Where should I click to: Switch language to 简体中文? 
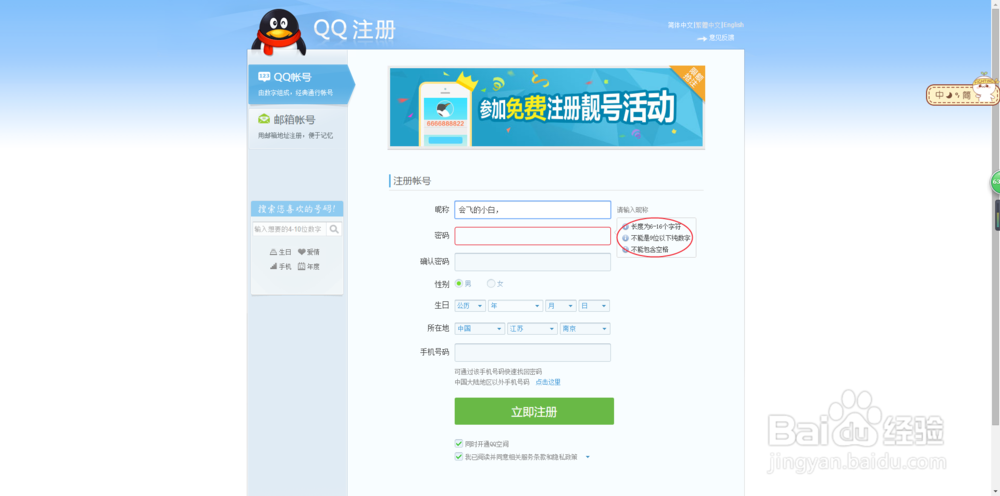pyautogui.click(x=680, y=25)
